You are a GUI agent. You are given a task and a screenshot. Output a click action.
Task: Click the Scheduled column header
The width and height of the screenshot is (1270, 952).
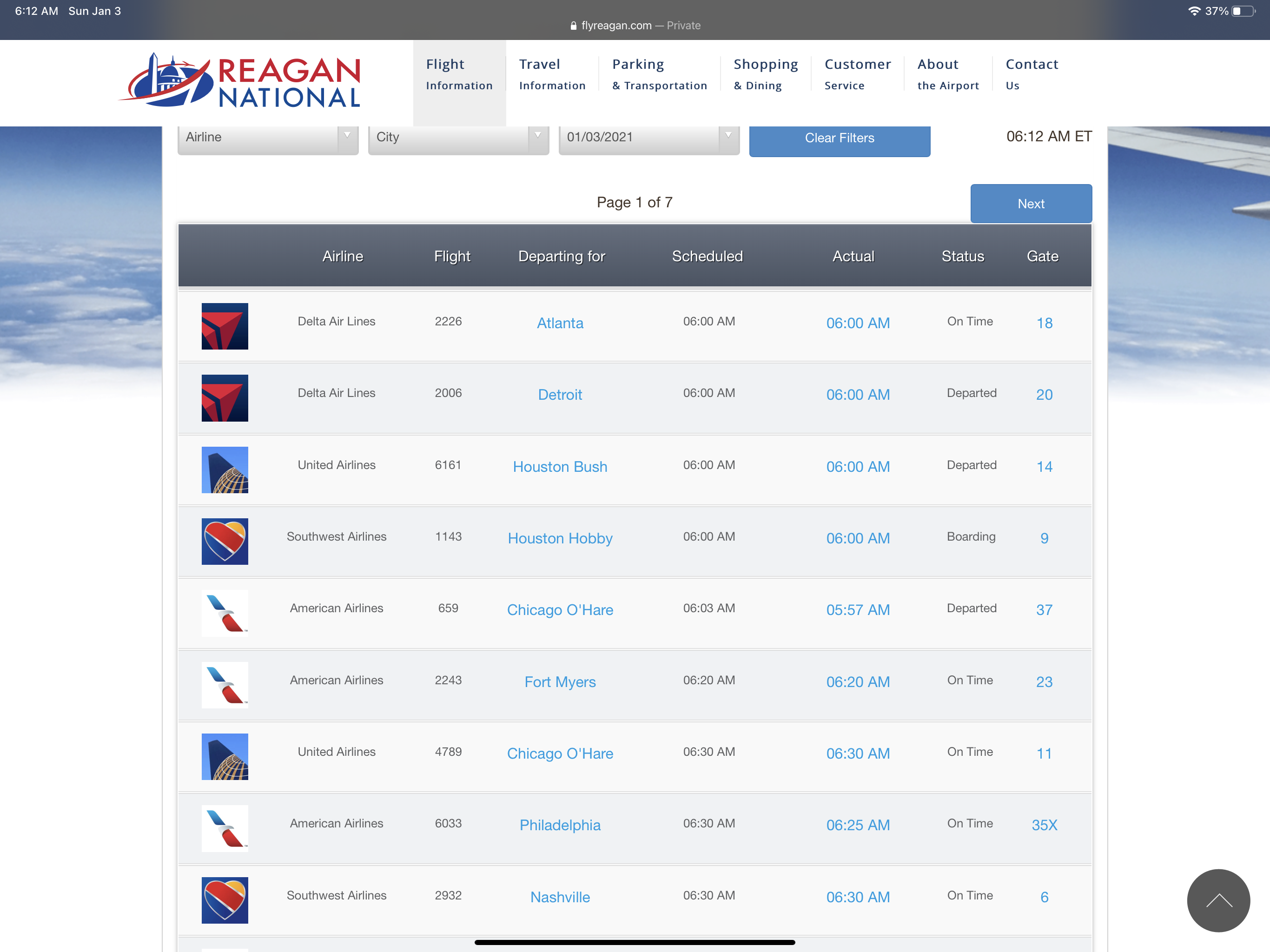click(708, 256)
